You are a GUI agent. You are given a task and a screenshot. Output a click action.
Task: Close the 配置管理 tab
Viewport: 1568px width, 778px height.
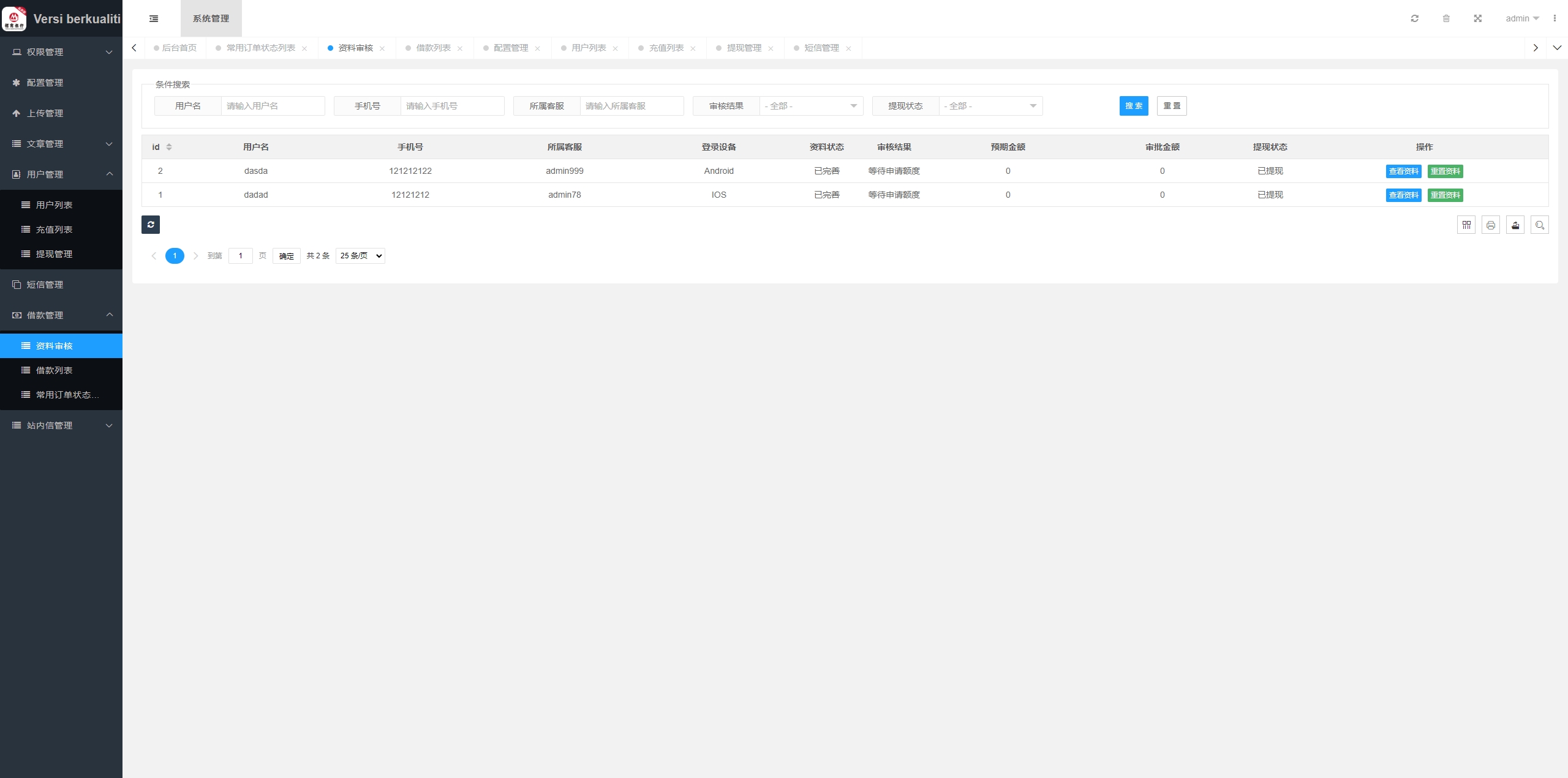537,48
